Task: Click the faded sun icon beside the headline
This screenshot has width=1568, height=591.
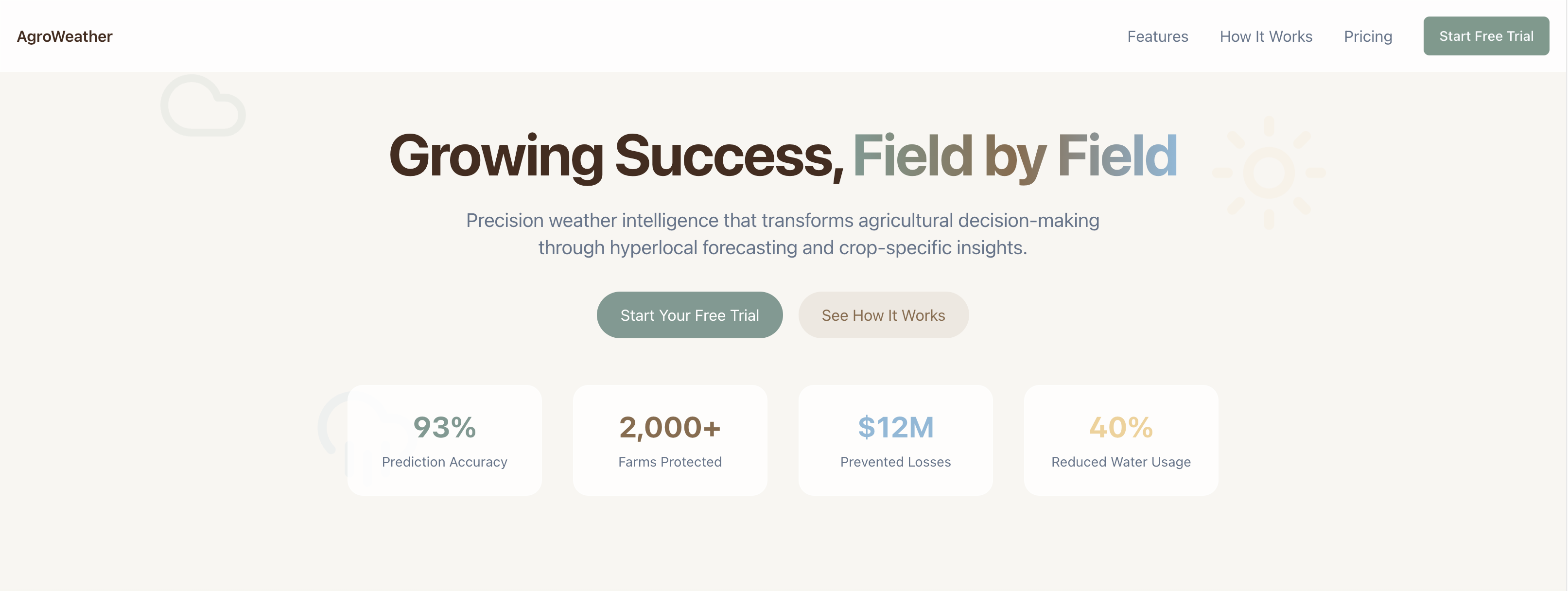Action: 1269,173
